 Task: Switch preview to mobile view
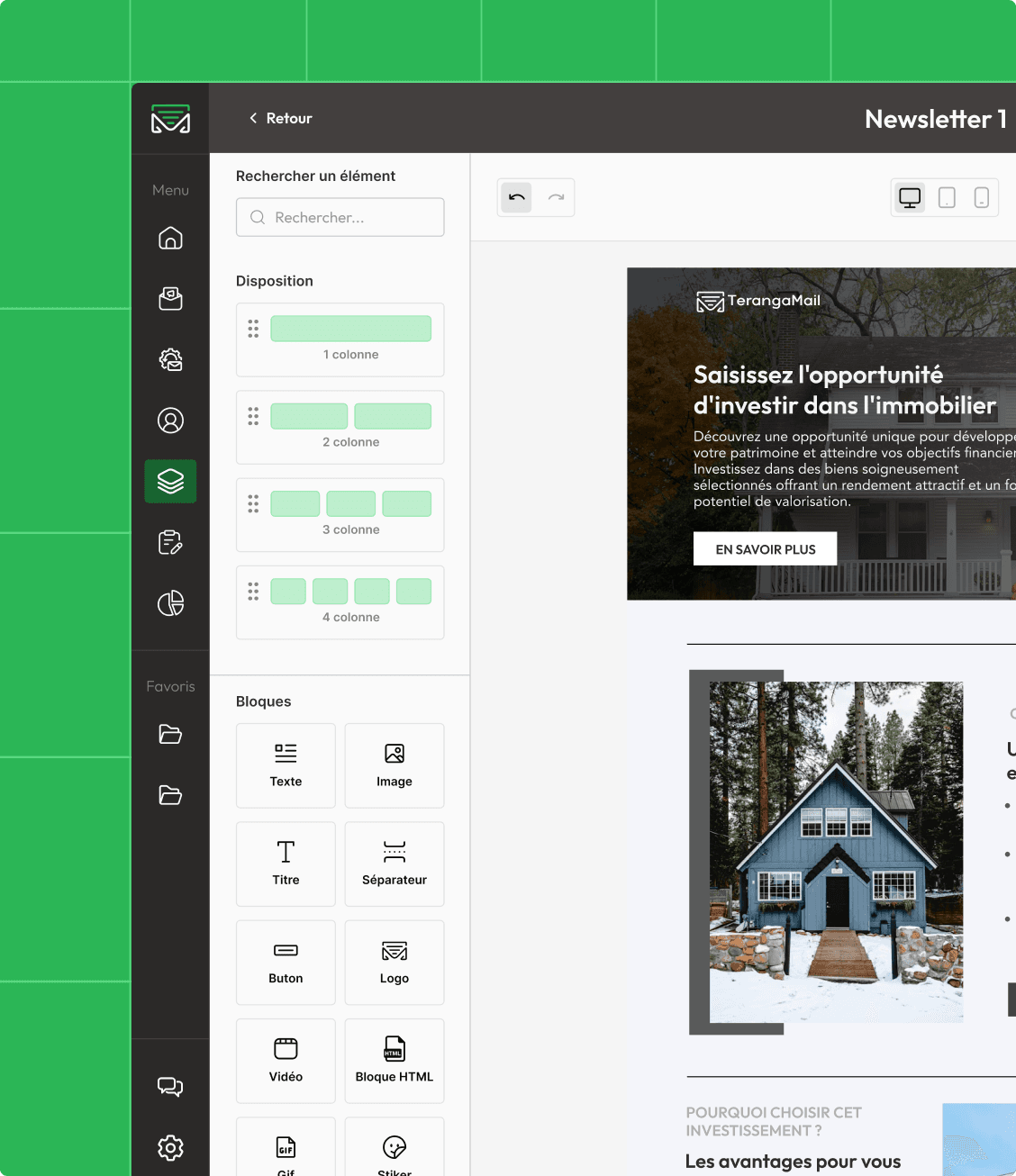point(981,197)
